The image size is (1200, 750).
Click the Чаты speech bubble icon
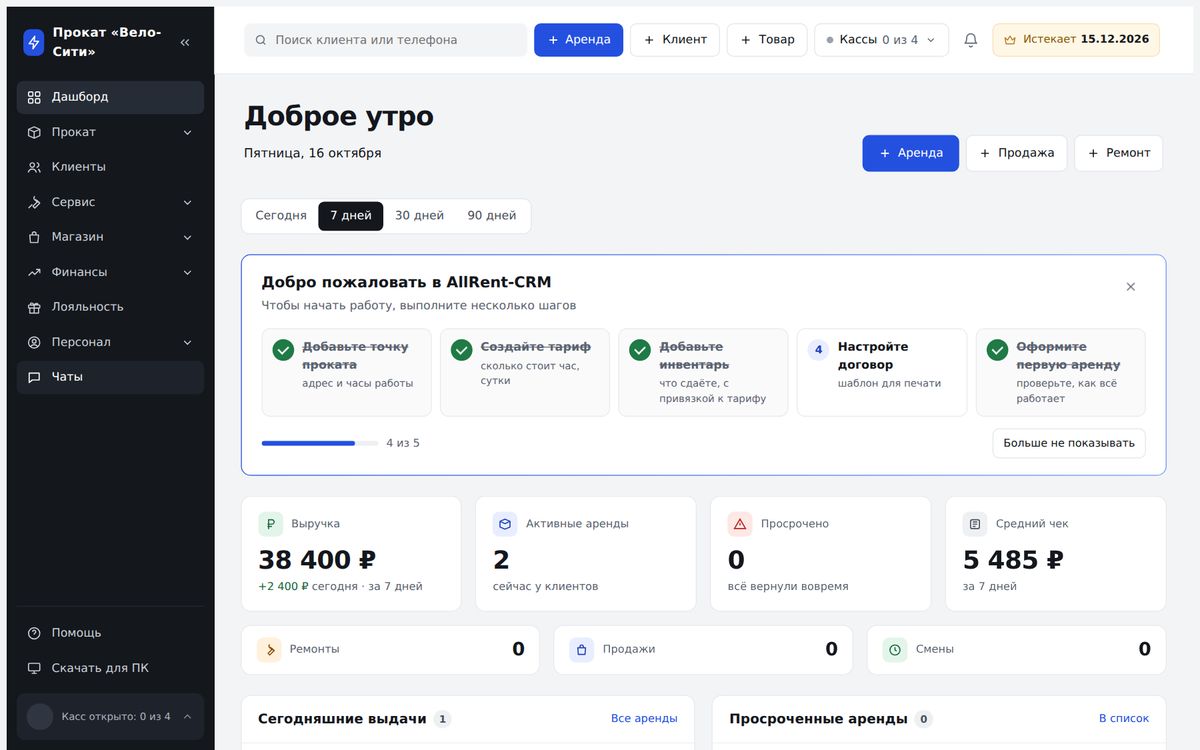point(34,377)
